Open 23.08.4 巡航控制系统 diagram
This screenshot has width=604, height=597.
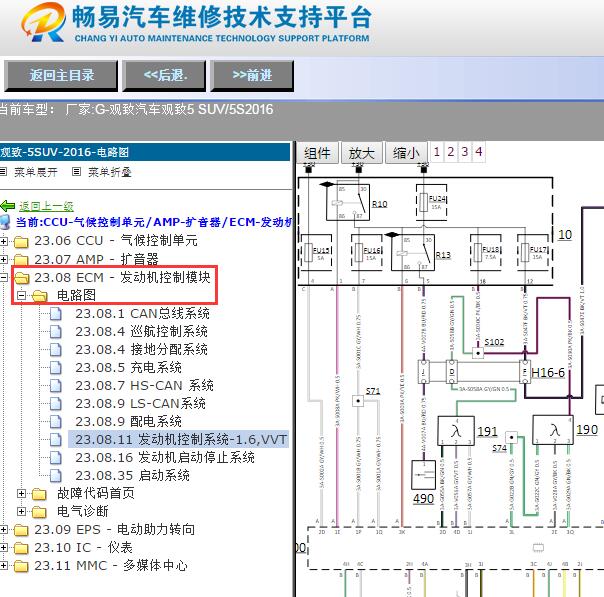tap(141, 332)
